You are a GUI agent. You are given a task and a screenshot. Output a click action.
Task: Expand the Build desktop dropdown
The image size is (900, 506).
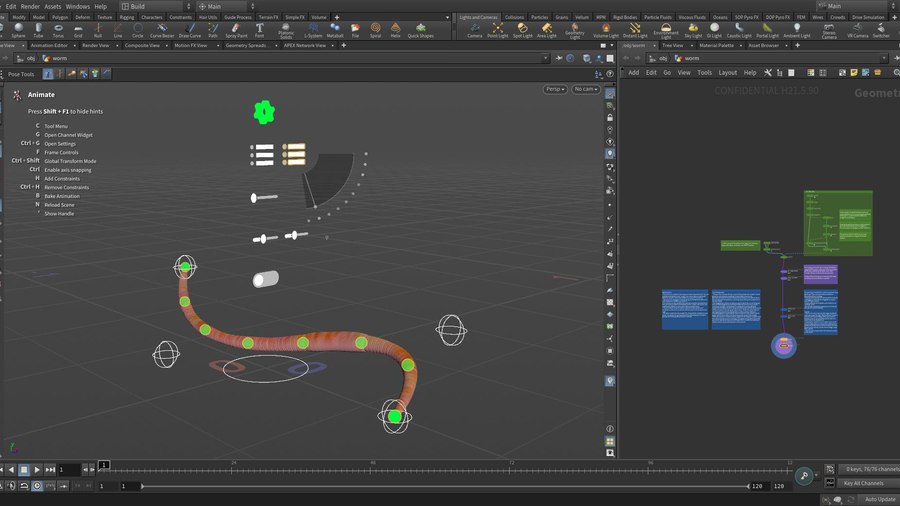click(155, 6)
